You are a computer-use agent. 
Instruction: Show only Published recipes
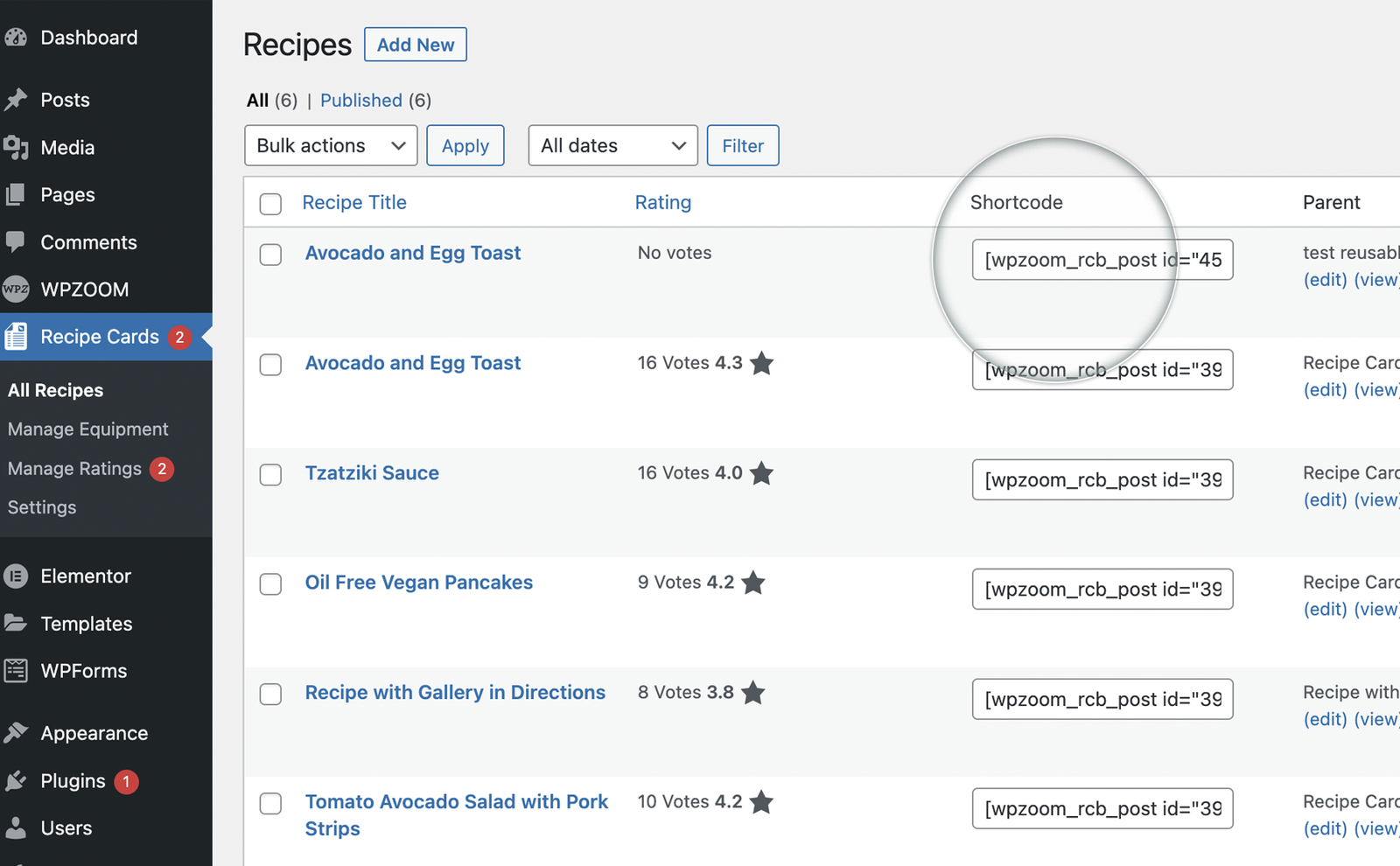click(x=360, y=101)
